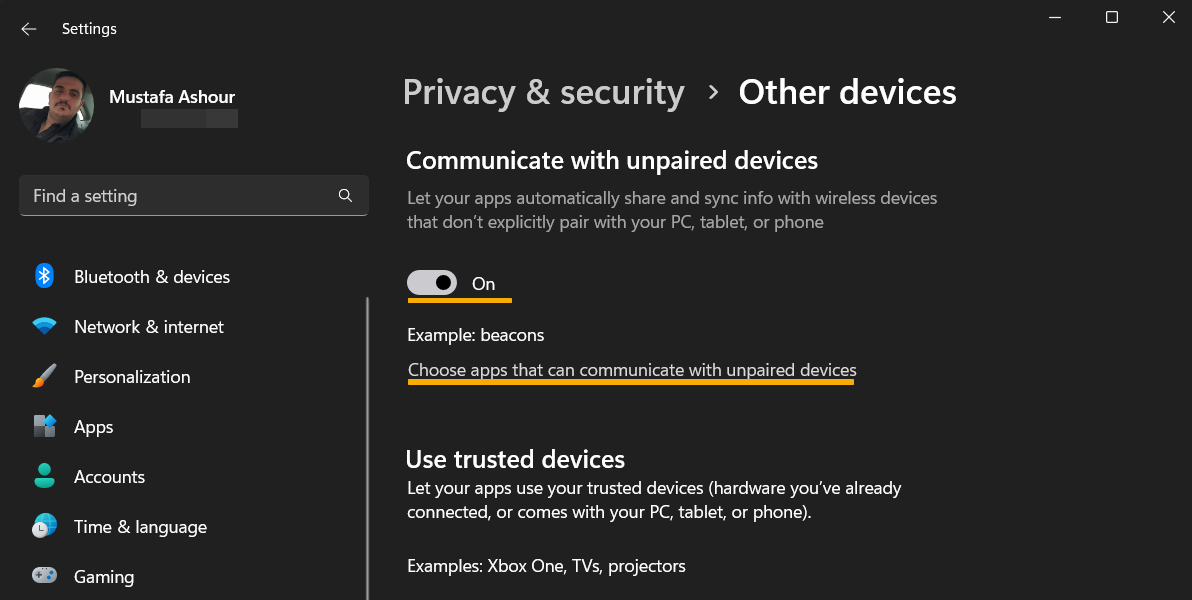The width and height of the screenshot is (1192, 600).
Task: Open Network & internet via its globe icon
Action: click(x=44, y=326)
